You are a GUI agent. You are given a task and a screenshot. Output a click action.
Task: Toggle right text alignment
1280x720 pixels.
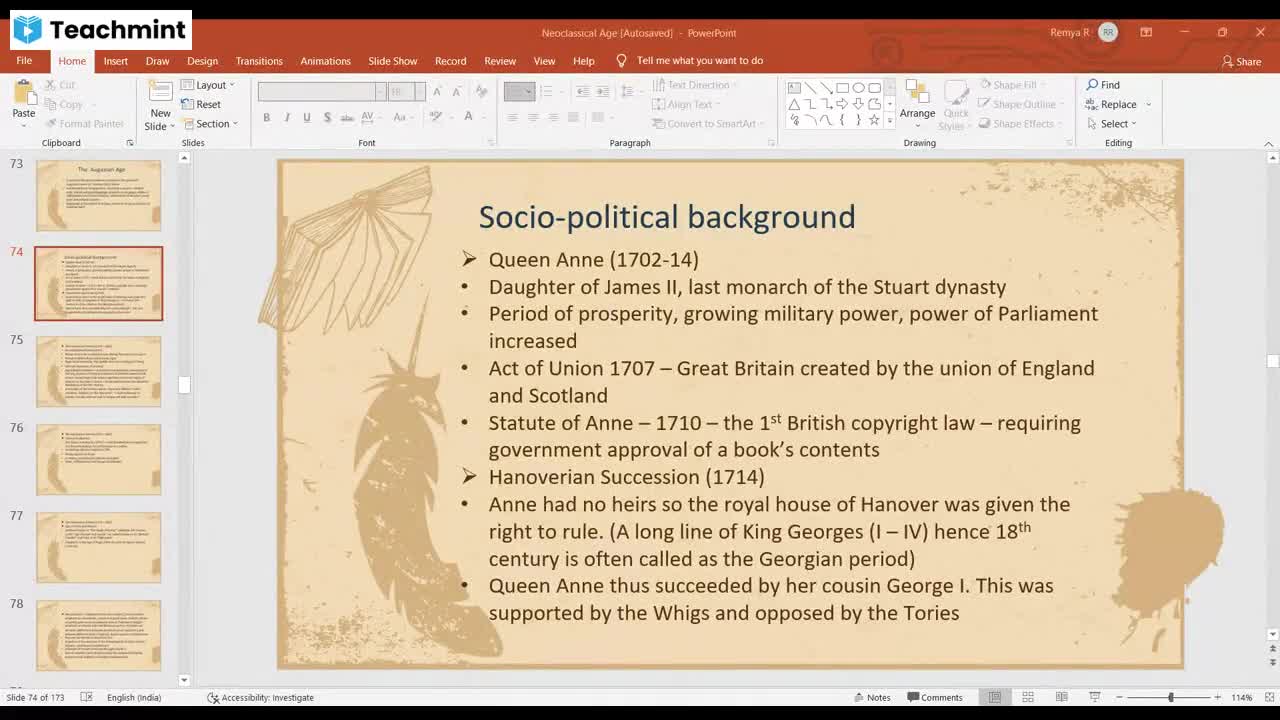[x=553, y=117]
